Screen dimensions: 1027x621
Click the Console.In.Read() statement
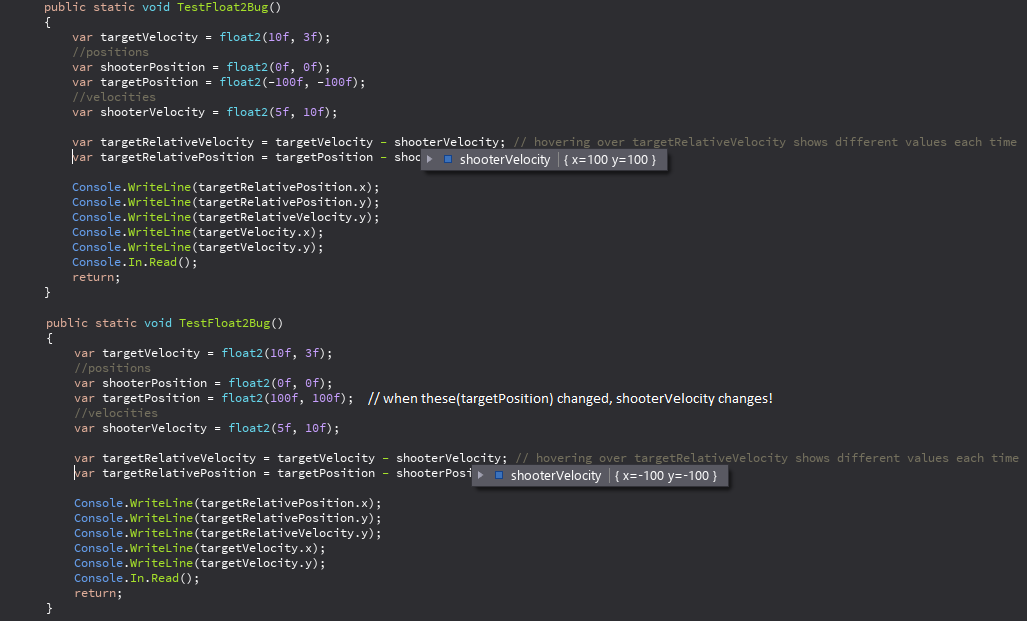(132, 262)
